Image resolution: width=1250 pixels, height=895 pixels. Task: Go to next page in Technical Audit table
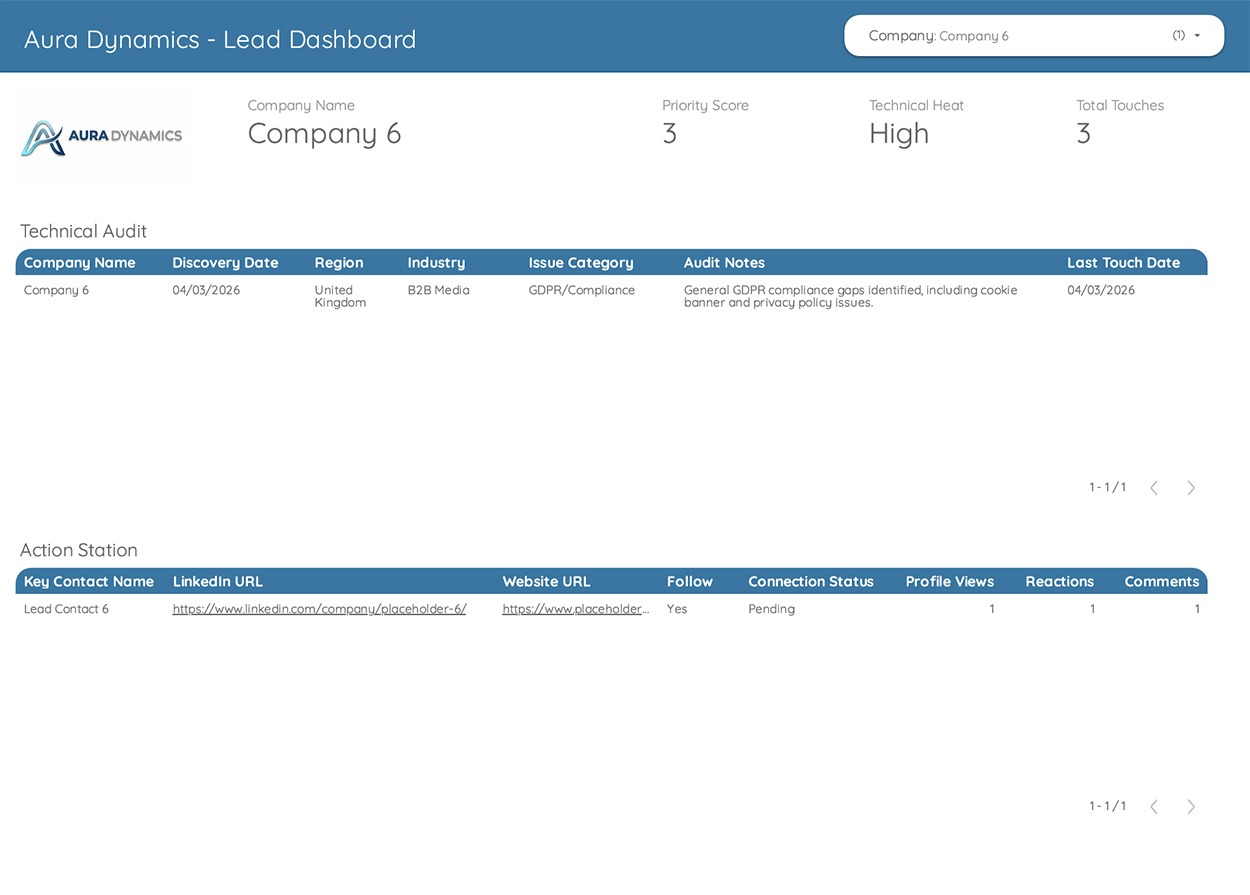[x=1190, y=488]
